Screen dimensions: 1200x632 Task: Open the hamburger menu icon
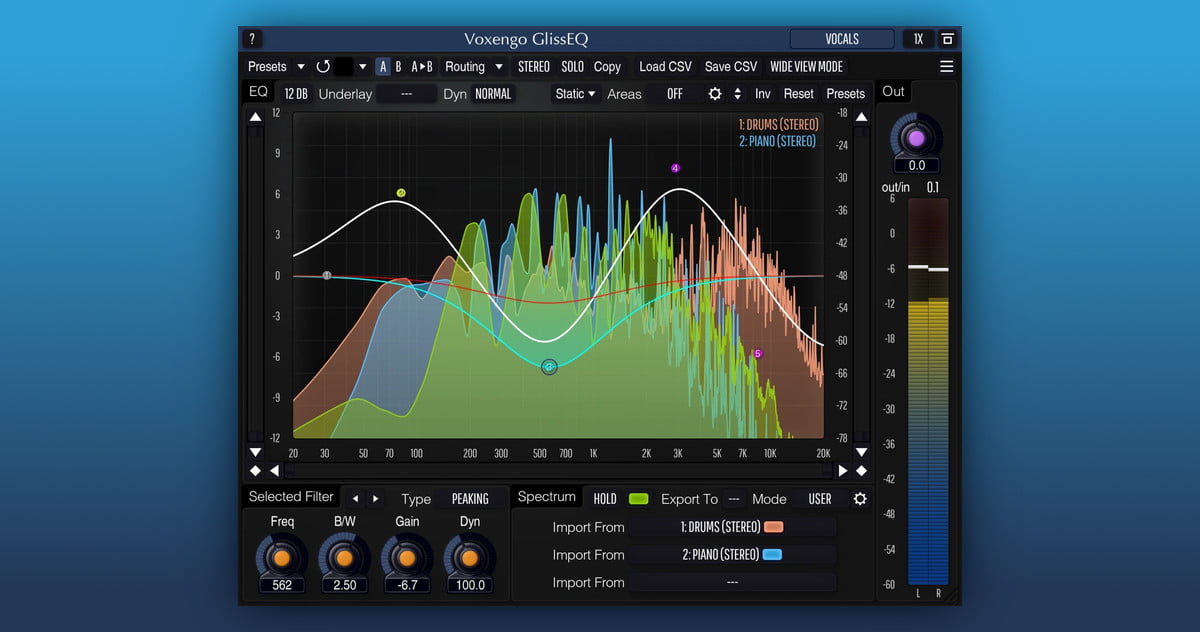[946, 67]
